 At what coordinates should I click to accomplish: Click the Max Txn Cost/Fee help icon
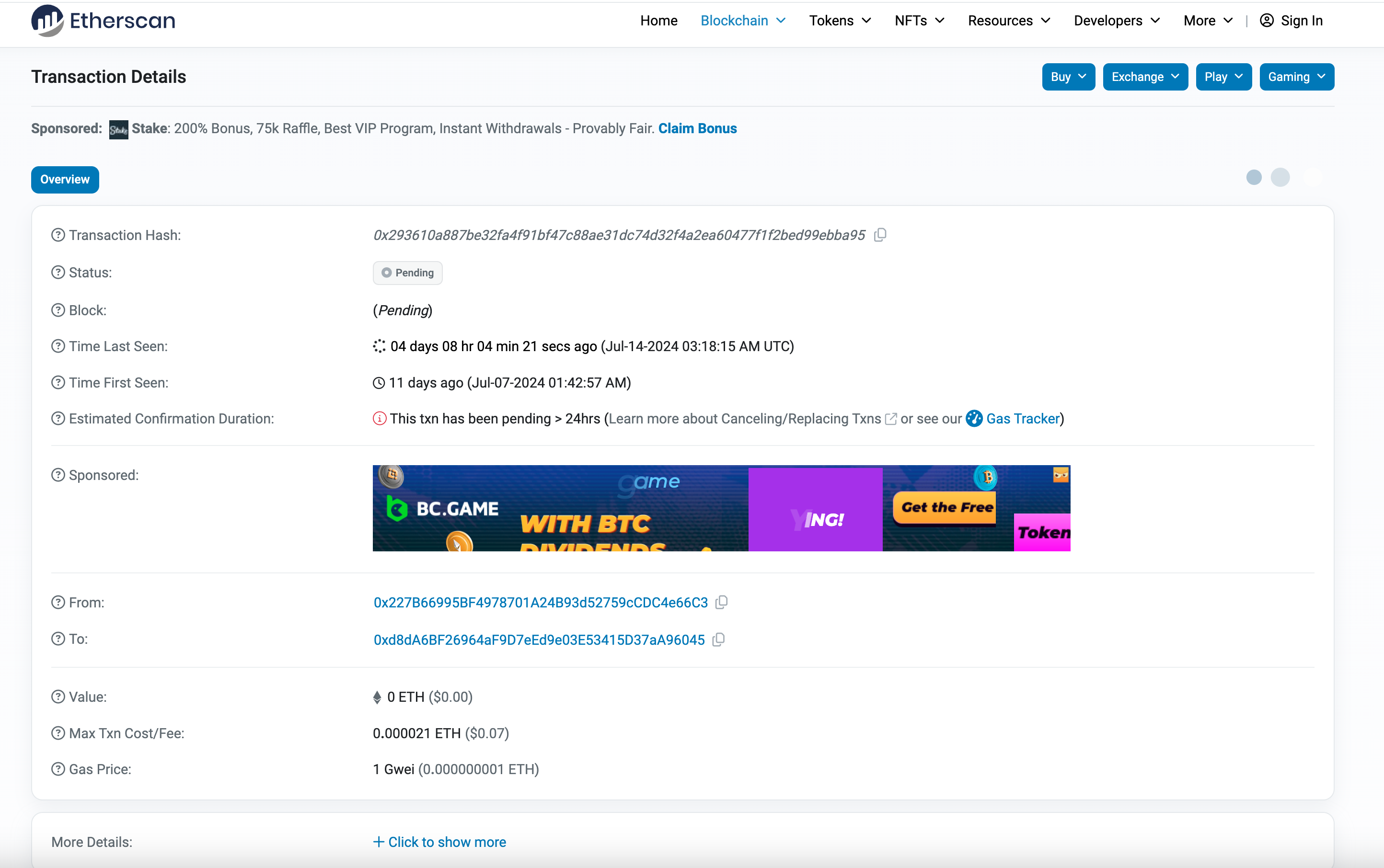pos(58,733)
